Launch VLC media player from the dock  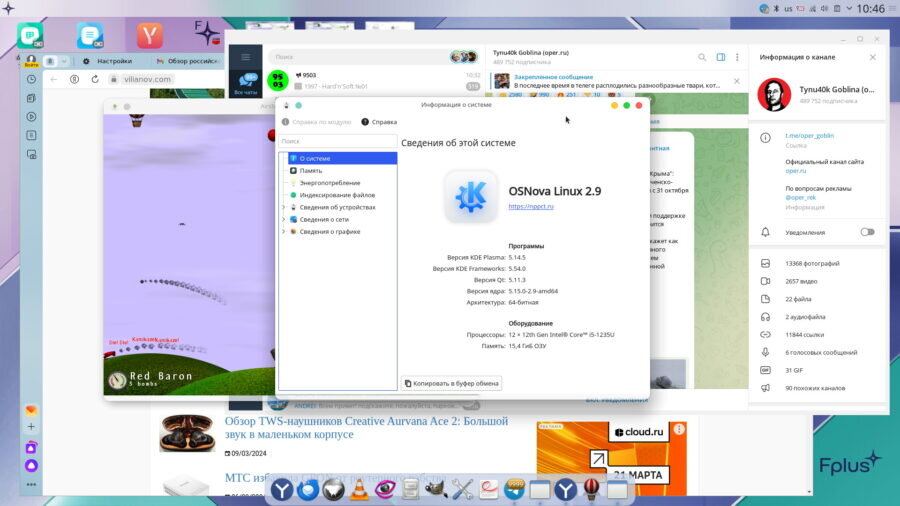(x=359, y=489)
